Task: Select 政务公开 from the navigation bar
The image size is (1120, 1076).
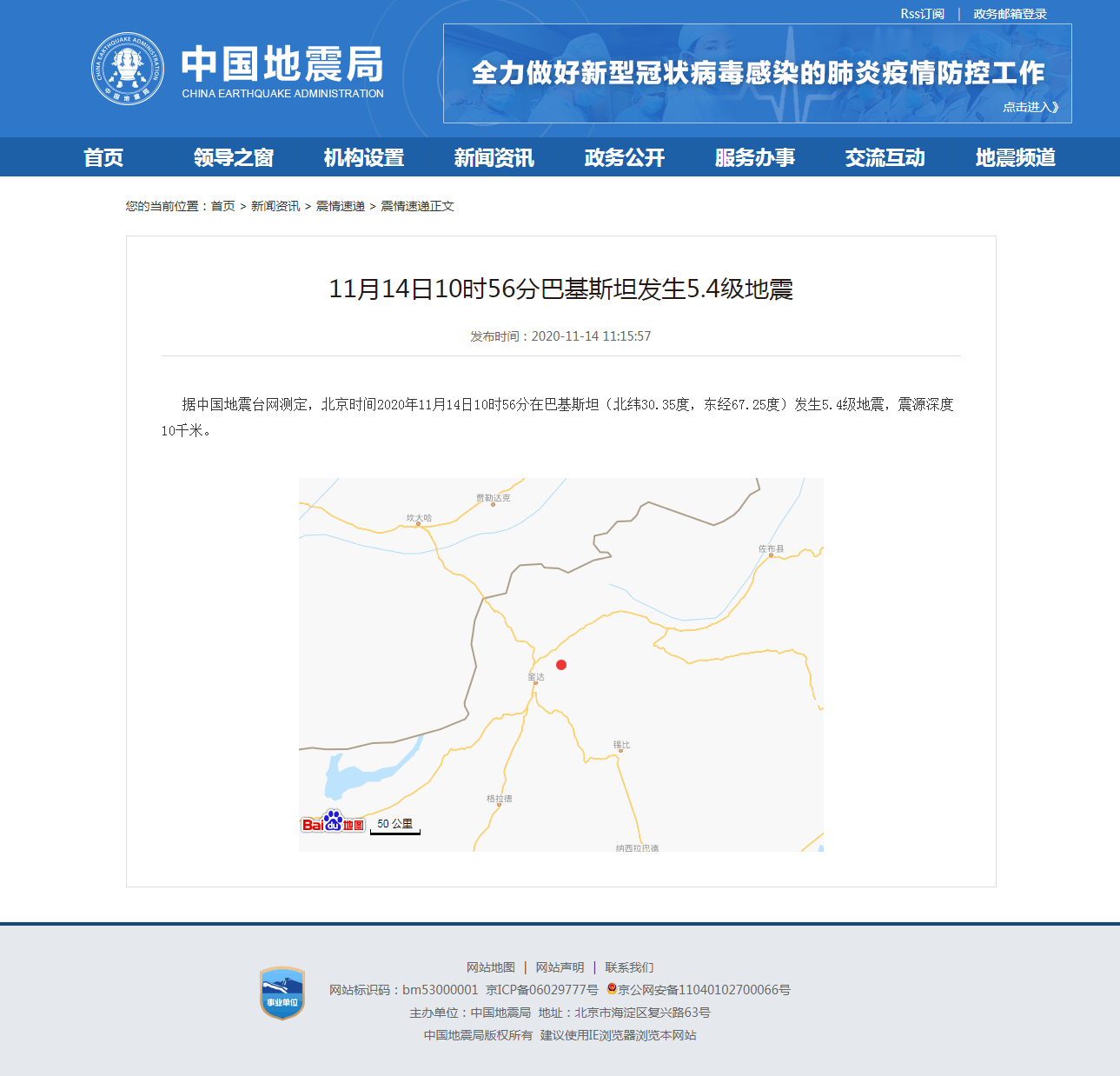Action: click(x=623, y=157)
